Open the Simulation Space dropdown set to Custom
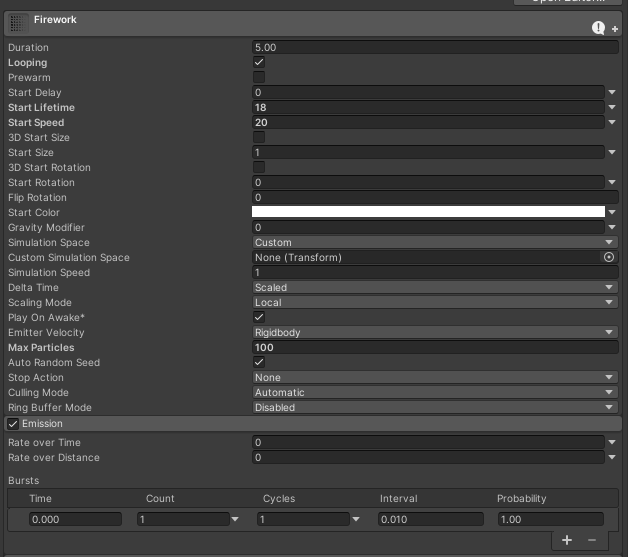Screen dimensions: 628x557 click(x=435, y=242)
